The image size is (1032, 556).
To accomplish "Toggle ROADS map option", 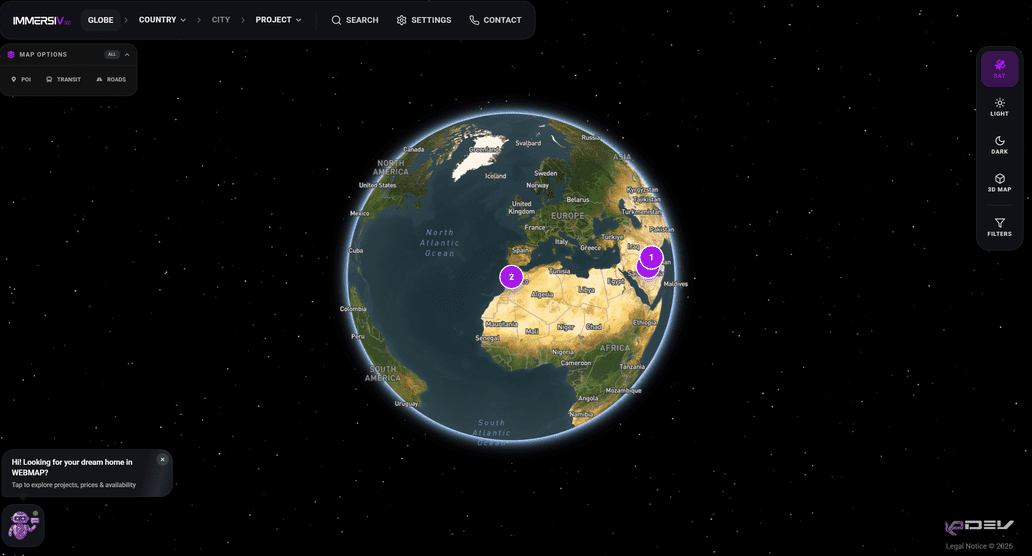I will click(x=111, y=80).
